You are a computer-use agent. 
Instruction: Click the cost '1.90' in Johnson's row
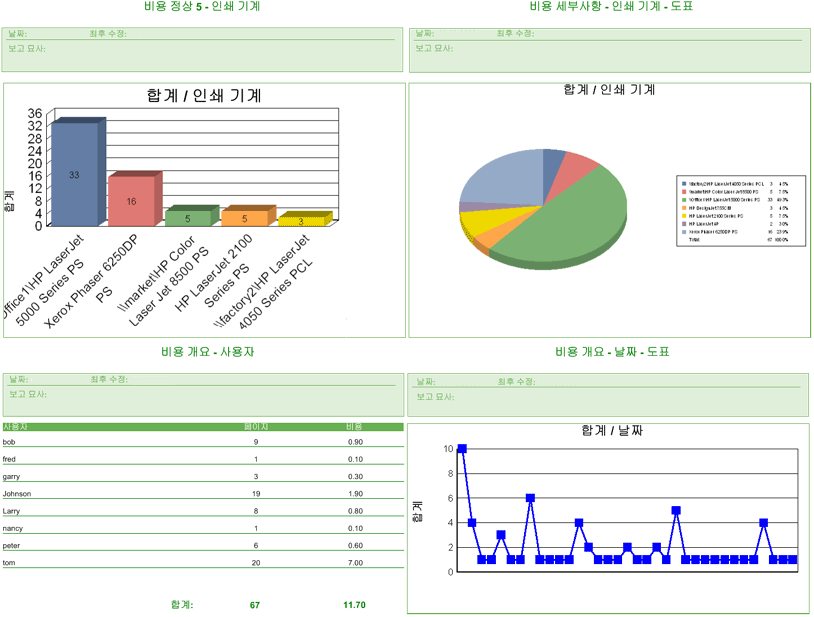356,493
